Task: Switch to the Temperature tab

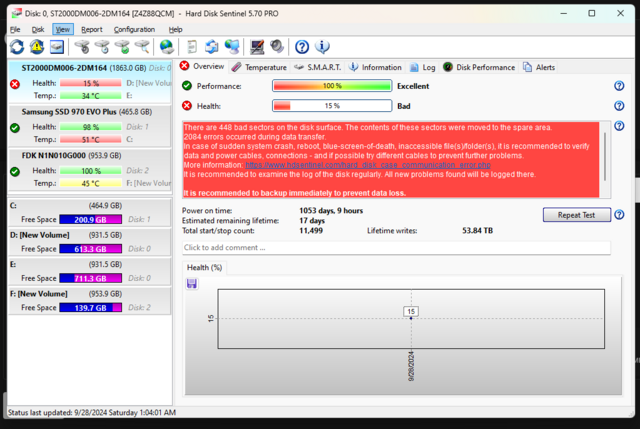Action: [x=259, y=67]
